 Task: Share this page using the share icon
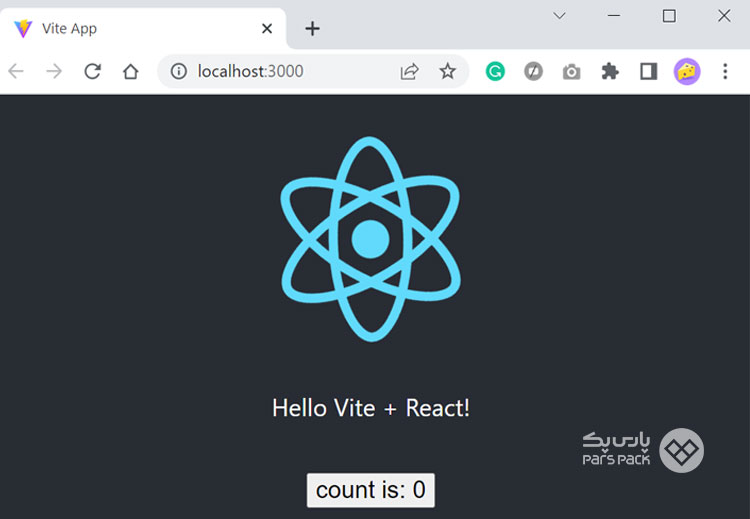click(409, 71)
